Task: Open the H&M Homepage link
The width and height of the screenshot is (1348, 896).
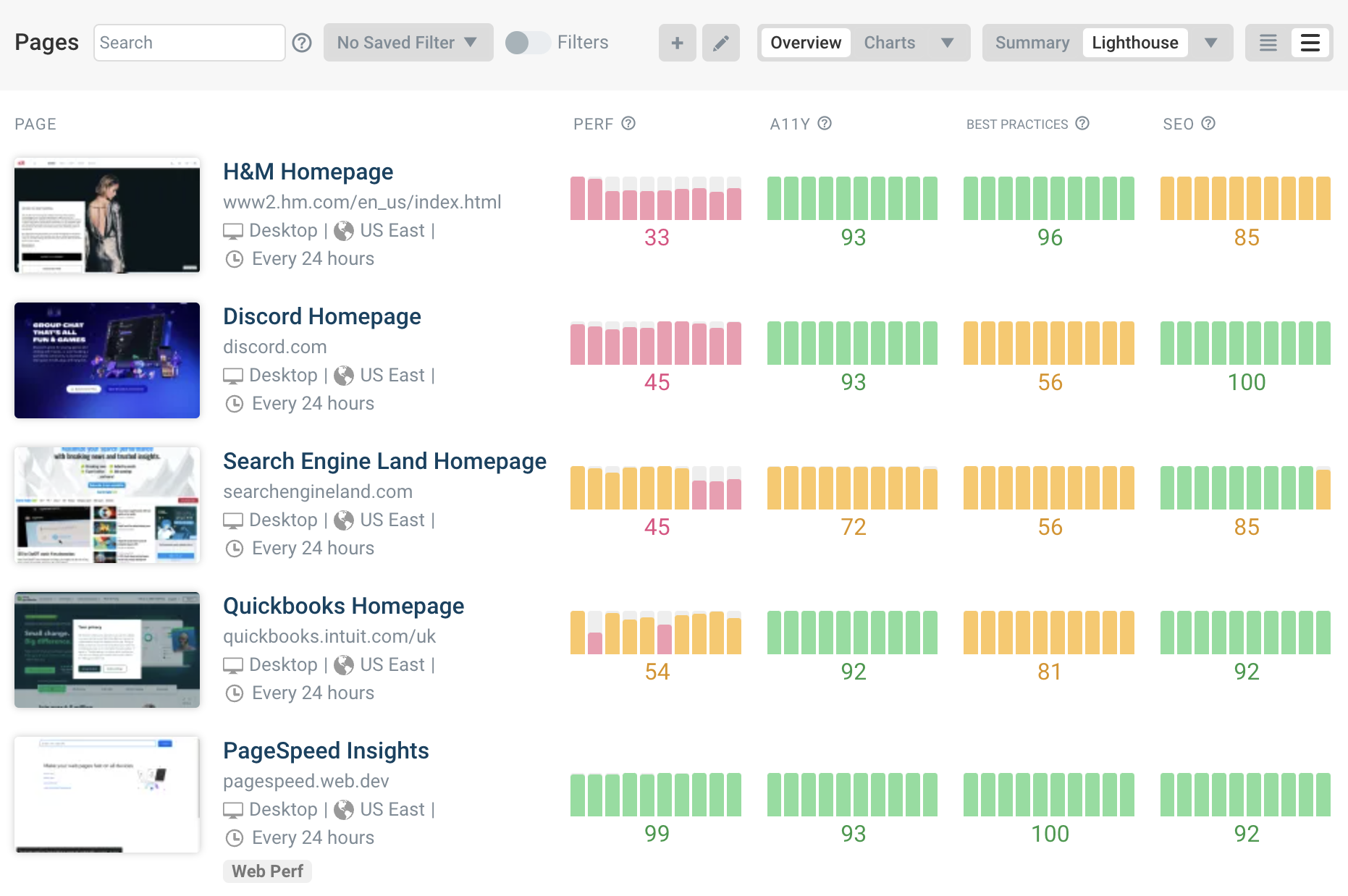Action: (308, 172)
